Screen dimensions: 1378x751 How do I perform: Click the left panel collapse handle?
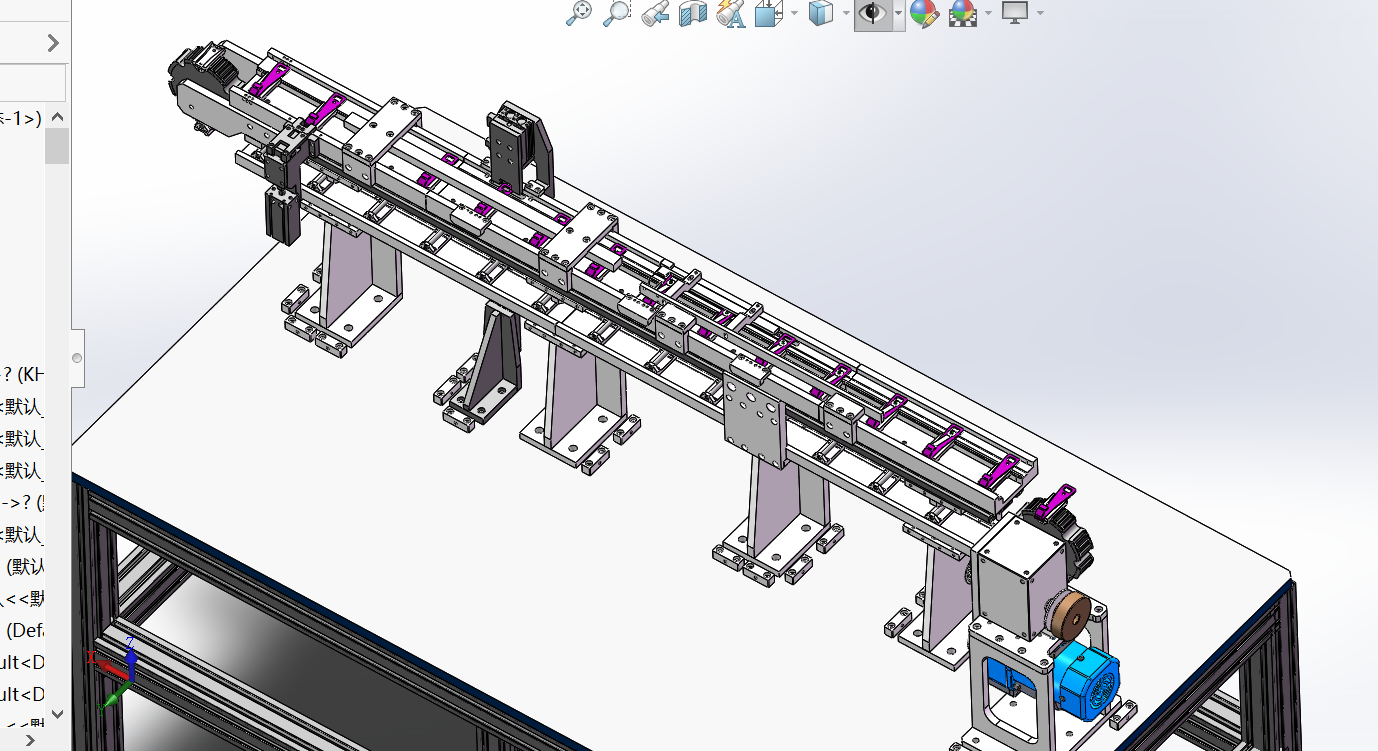(x=77, y=358)
